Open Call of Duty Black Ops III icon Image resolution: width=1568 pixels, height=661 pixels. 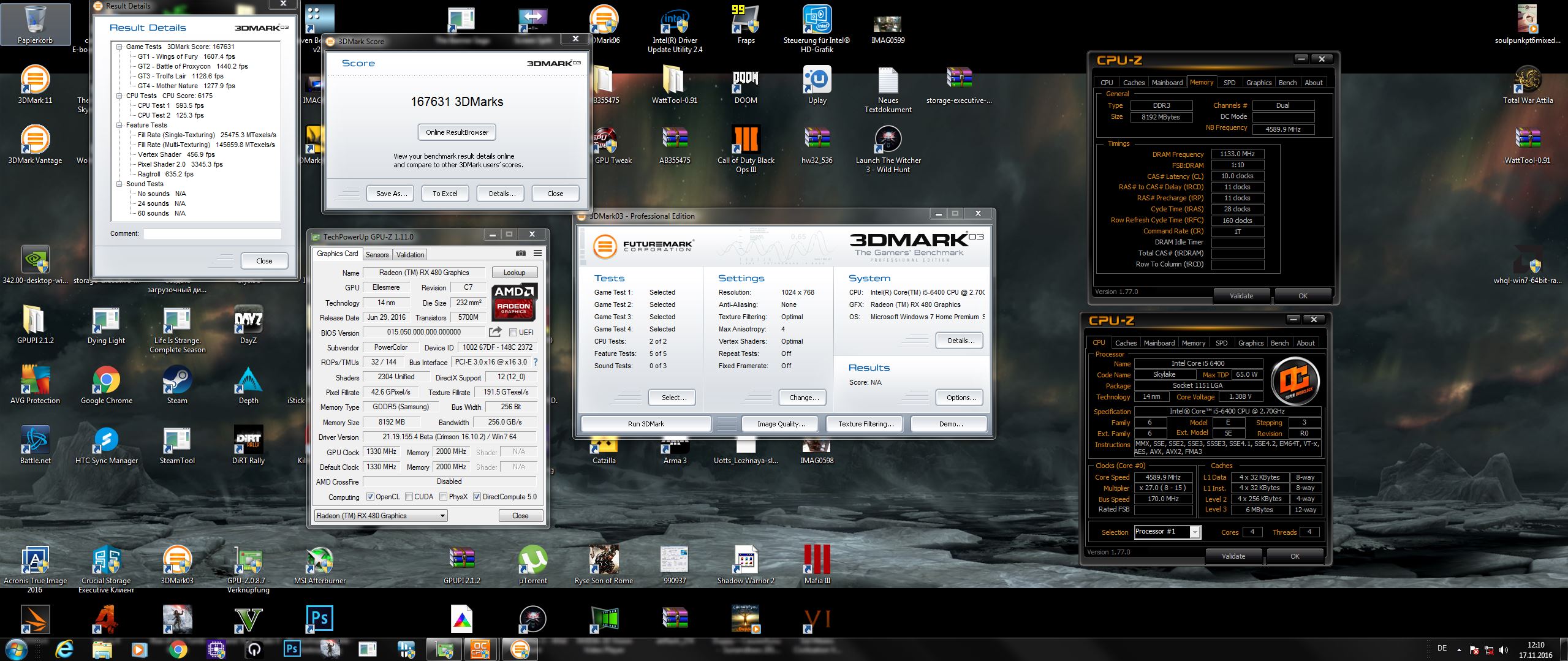[746, 149]
